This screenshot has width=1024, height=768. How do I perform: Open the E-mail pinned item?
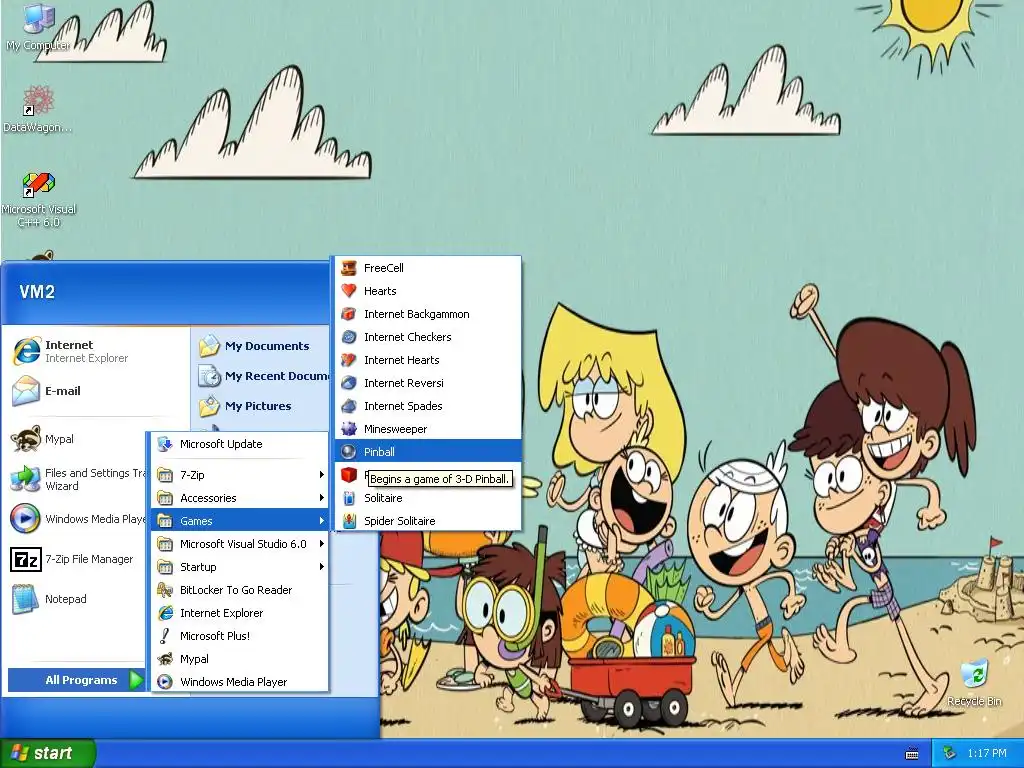[x=97, y=391]
